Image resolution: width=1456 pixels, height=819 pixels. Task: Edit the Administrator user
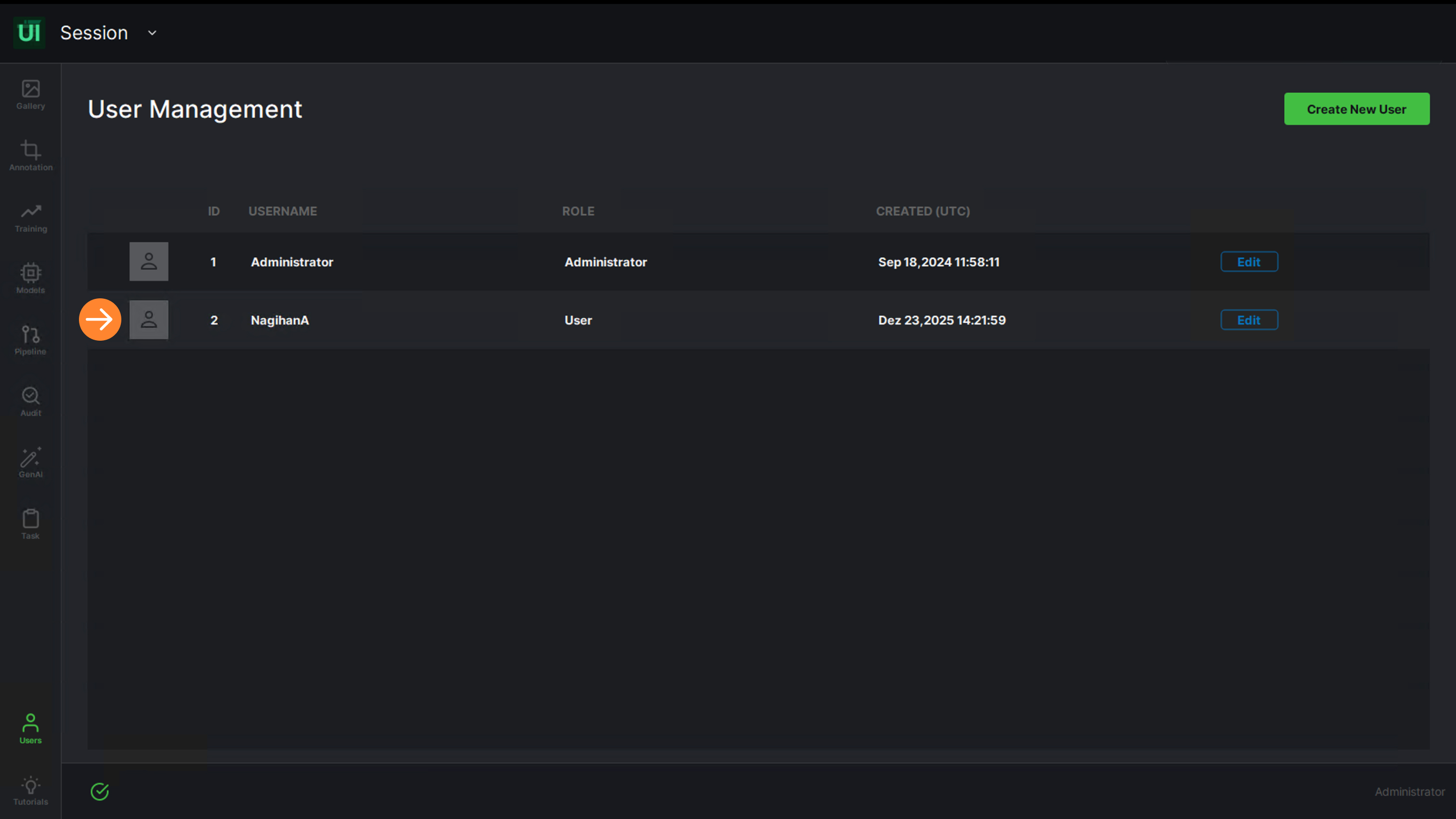pyautogui.click(x=1248, y=261)
